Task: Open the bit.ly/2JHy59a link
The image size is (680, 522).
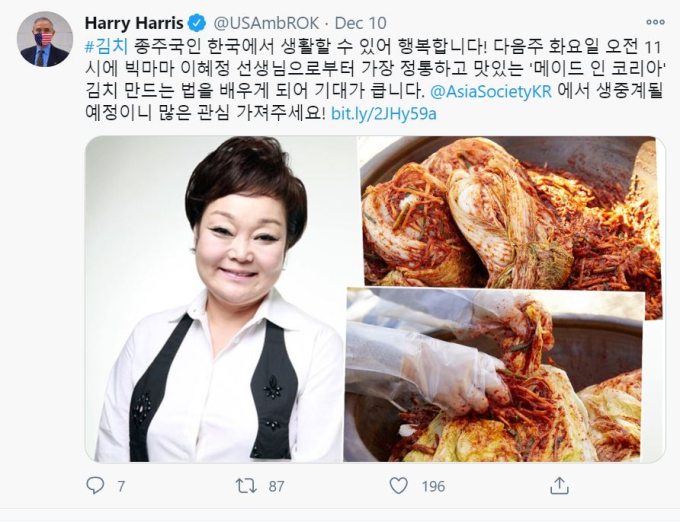Action: pos(383,114)
